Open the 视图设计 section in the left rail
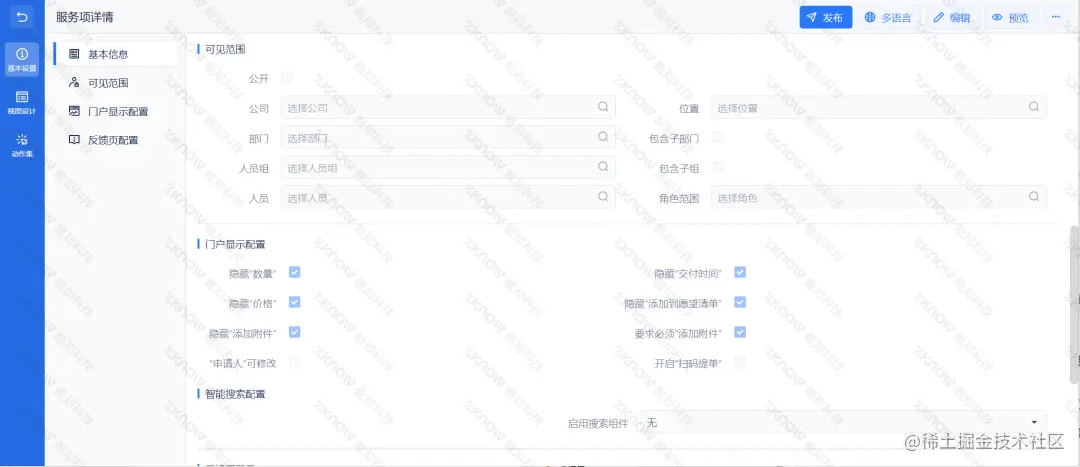The image size is (1080, 467). click(22, 102)
